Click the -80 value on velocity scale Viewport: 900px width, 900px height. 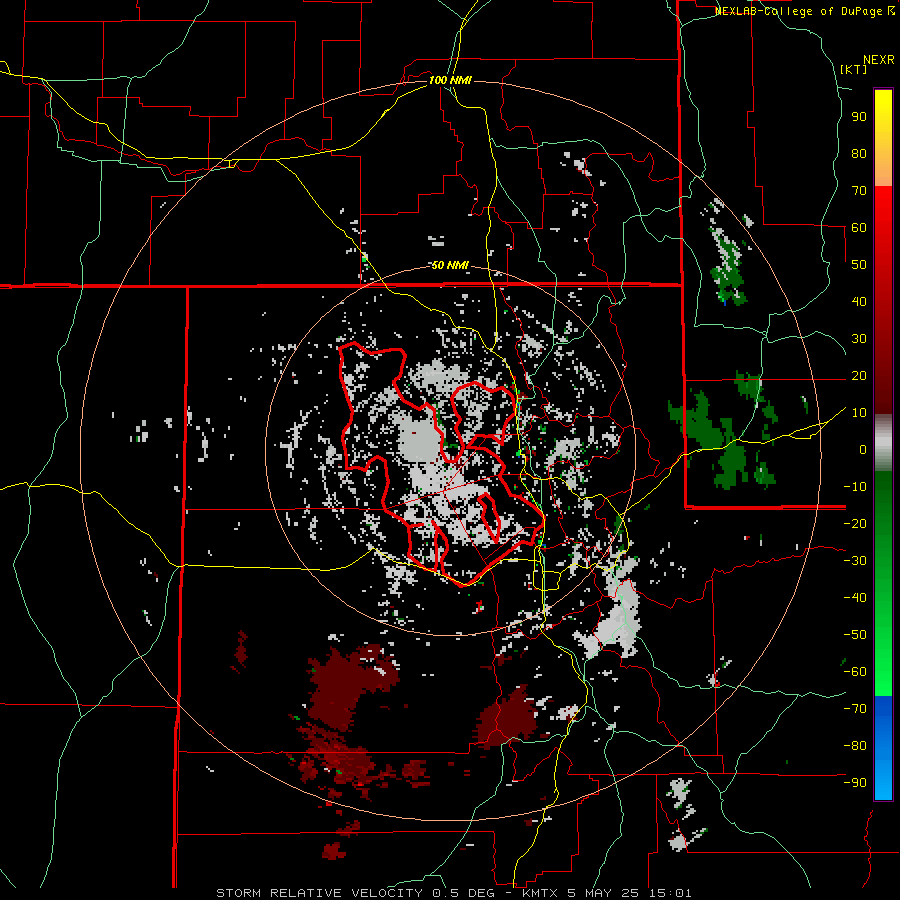pyautogui.click(x=855, y=746)
